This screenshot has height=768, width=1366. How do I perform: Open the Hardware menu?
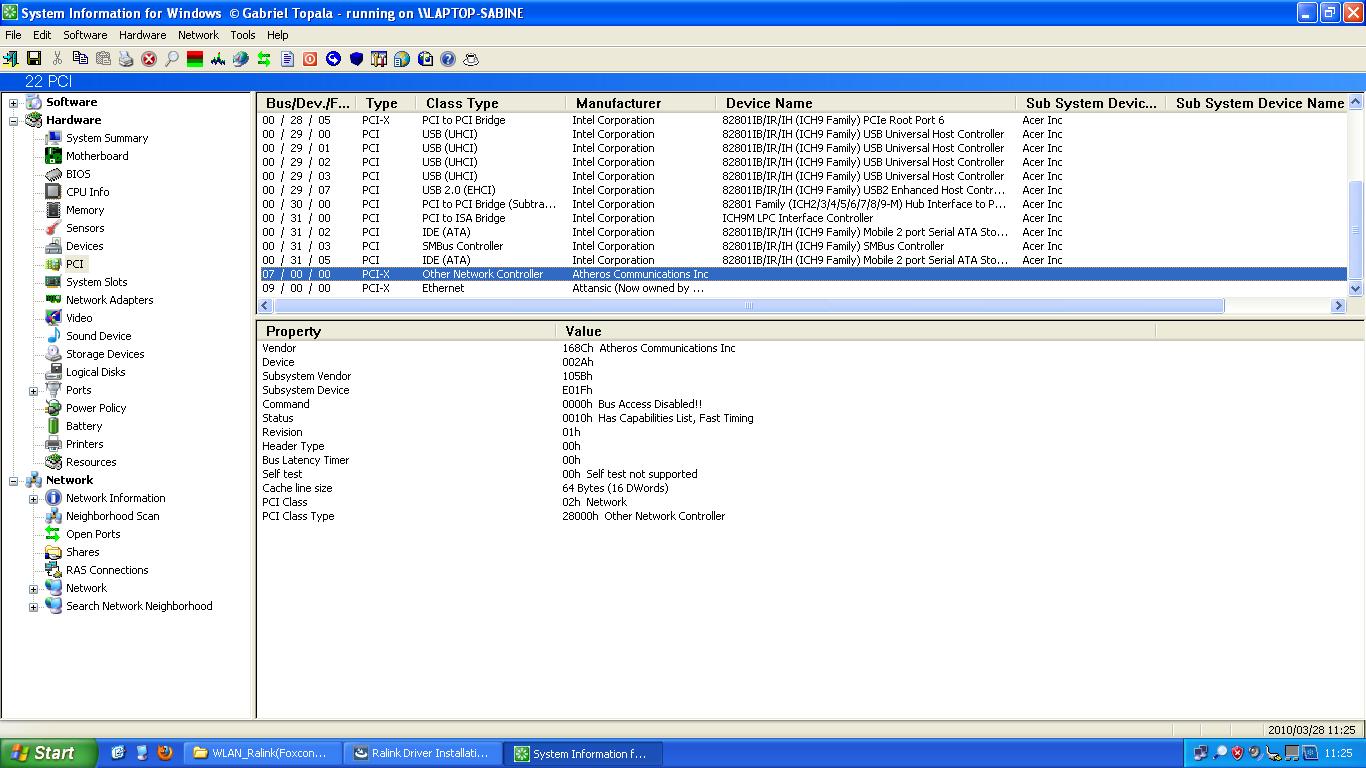coord(142,35)
